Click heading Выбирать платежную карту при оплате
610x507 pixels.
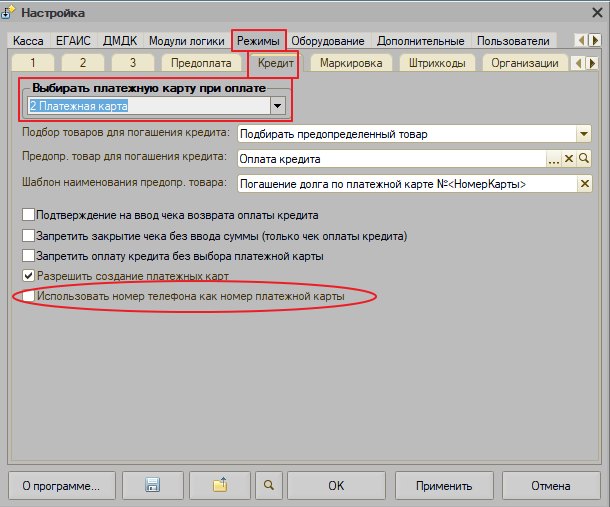[149, 88]
